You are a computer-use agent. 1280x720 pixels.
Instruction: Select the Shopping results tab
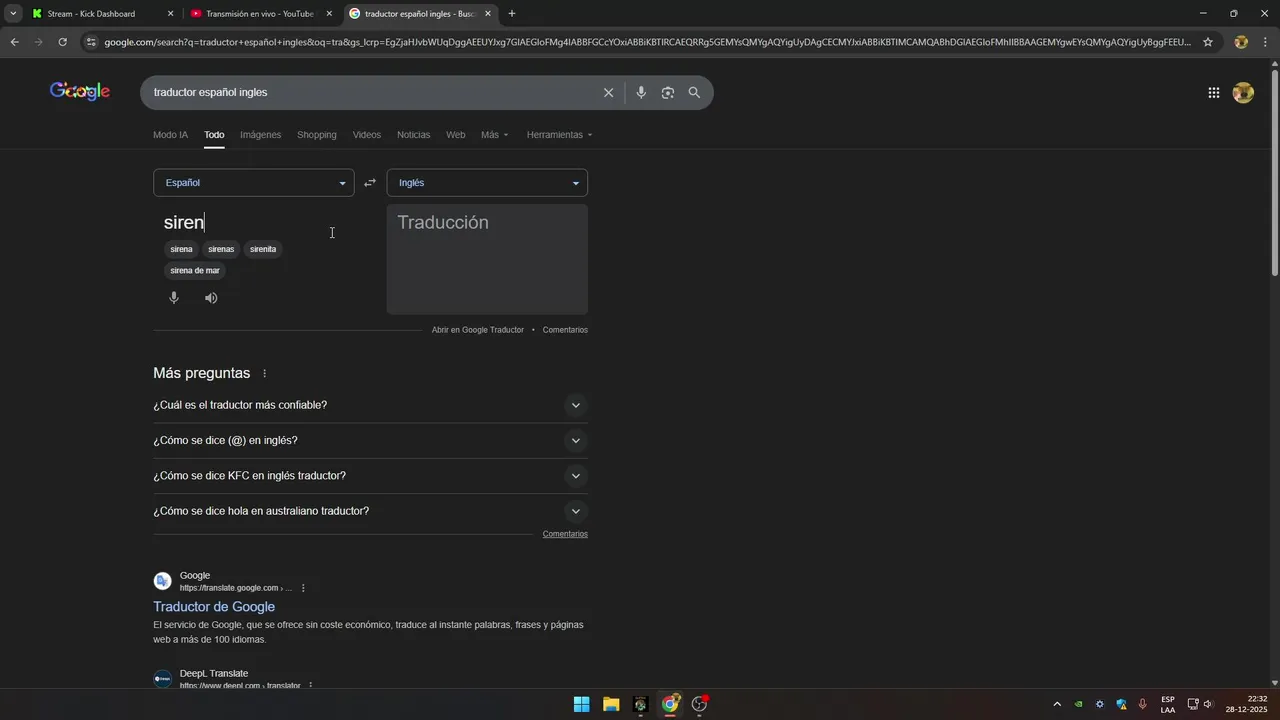pyautogui.click(x=316, y=135)
